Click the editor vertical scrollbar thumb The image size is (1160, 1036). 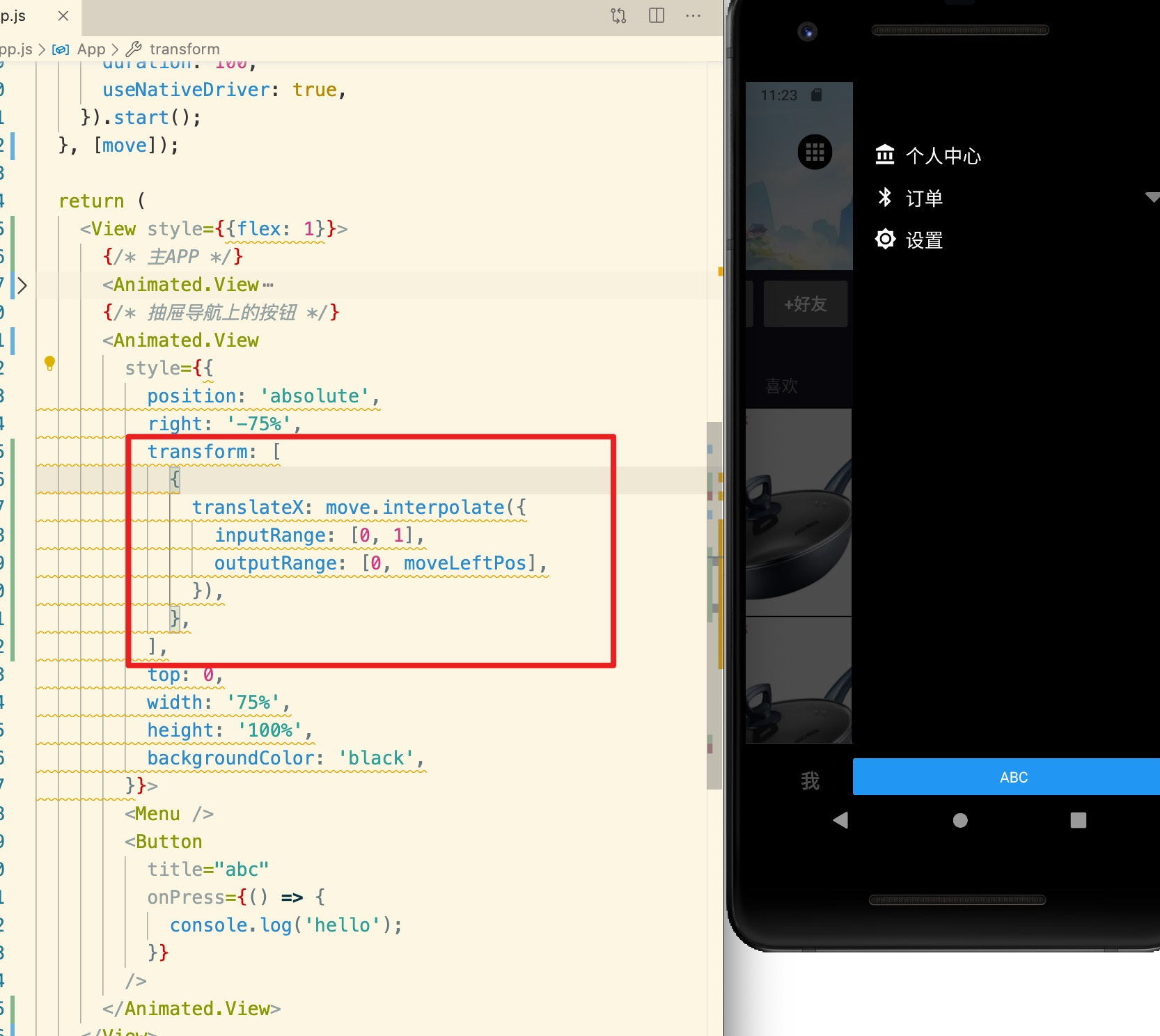click(714, 606)
